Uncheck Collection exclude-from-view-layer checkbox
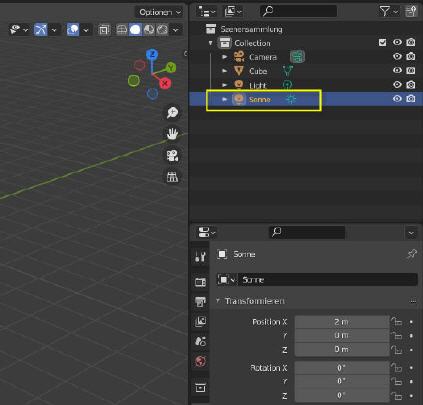The width and height of the screenshot is (423, 405). click(383, 42)
